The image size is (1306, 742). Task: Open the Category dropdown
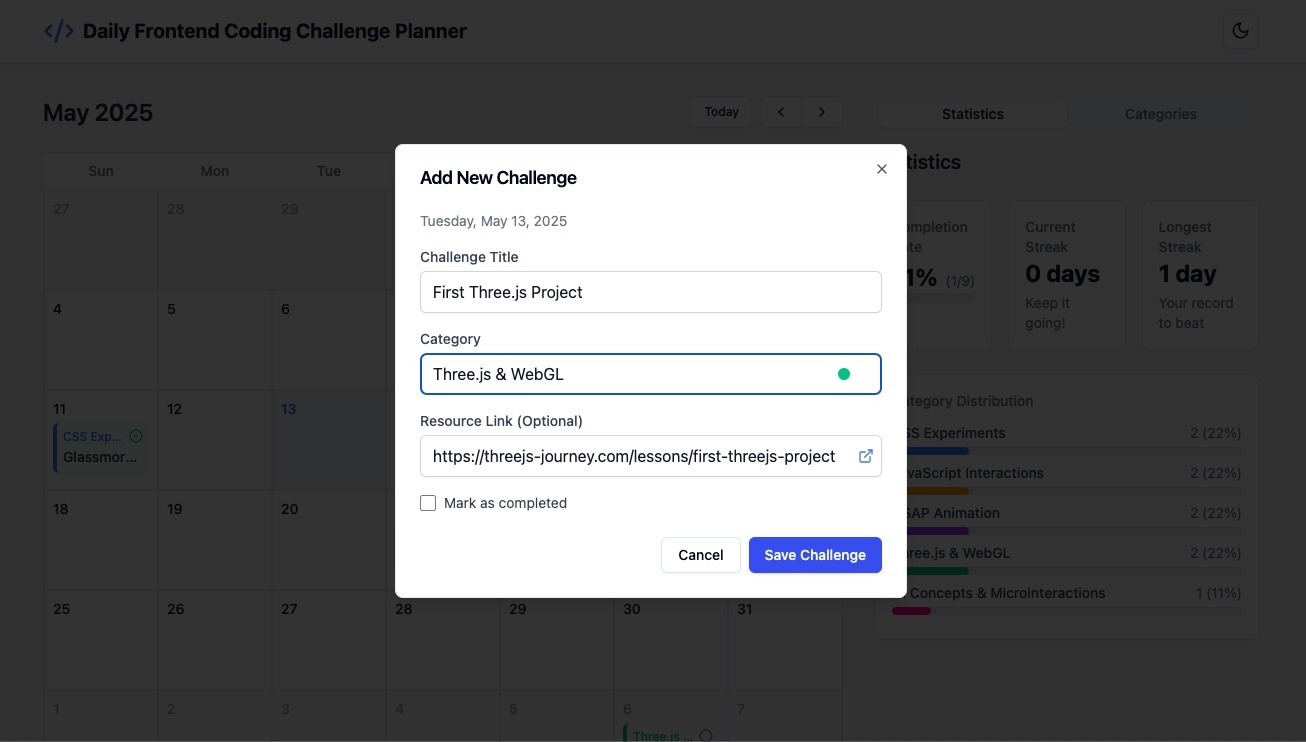coord(651,374)
